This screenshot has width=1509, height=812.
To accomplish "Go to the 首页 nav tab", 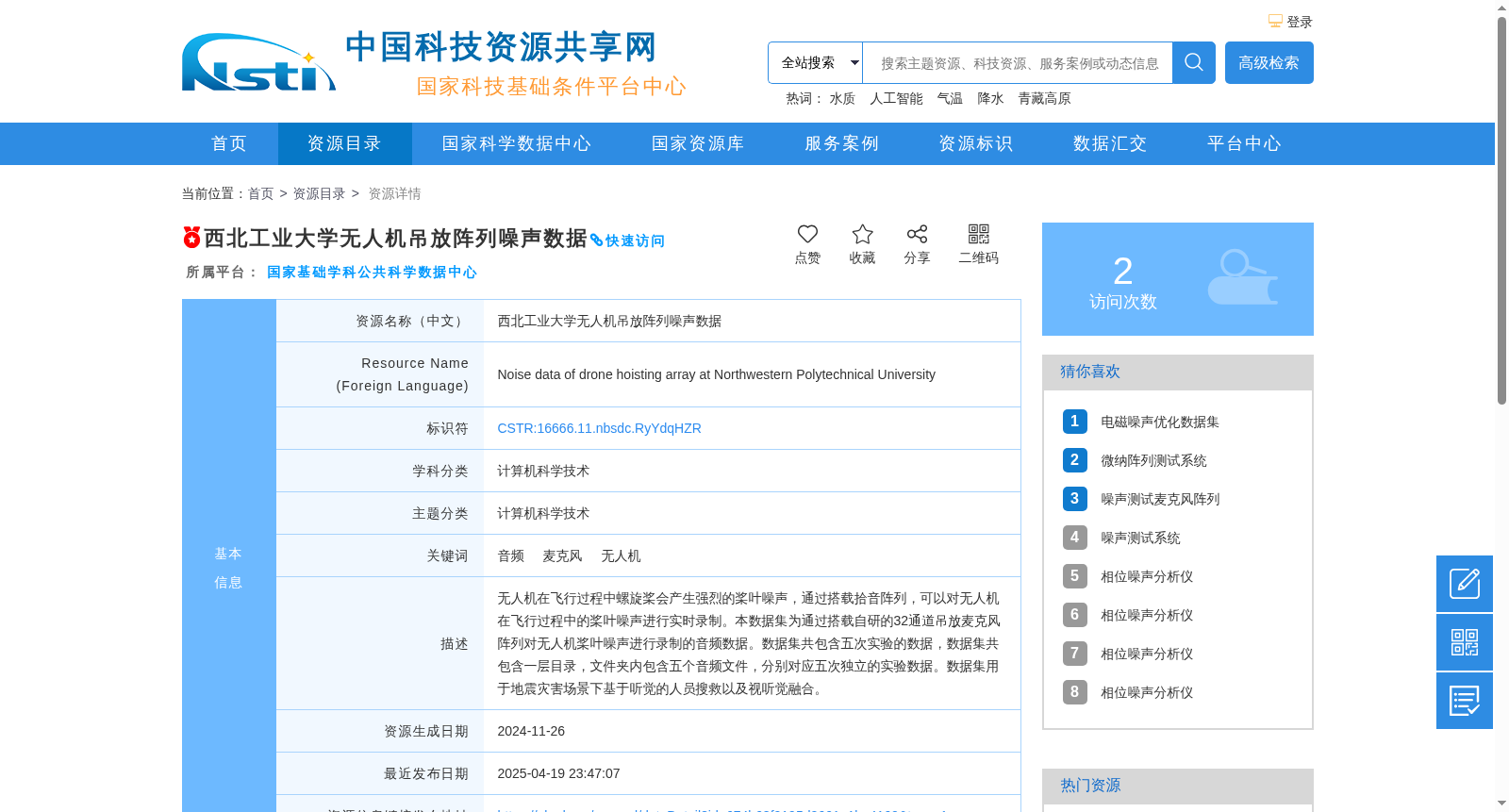I will pos(229,143).
